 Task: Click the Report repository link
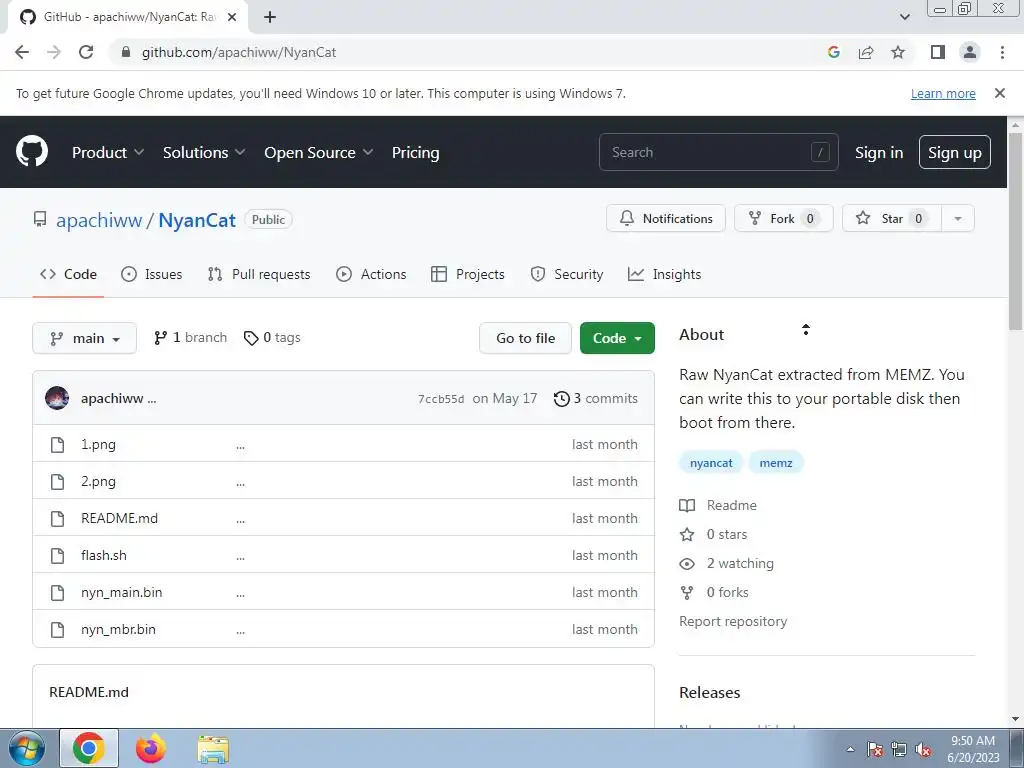733,621
